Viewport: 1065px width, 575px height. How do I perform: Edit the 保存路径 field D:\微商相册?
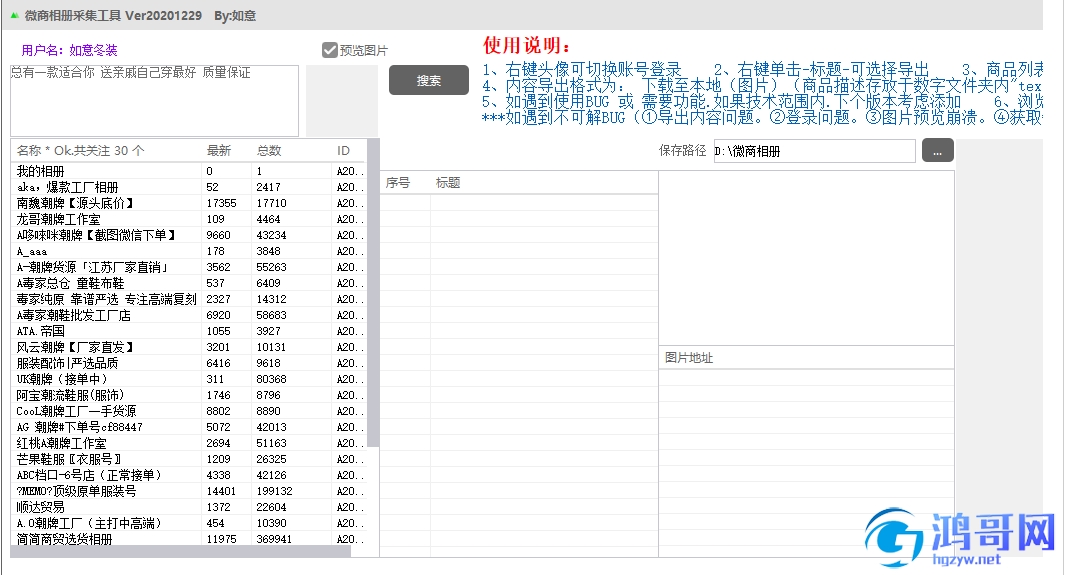[814, 151]
